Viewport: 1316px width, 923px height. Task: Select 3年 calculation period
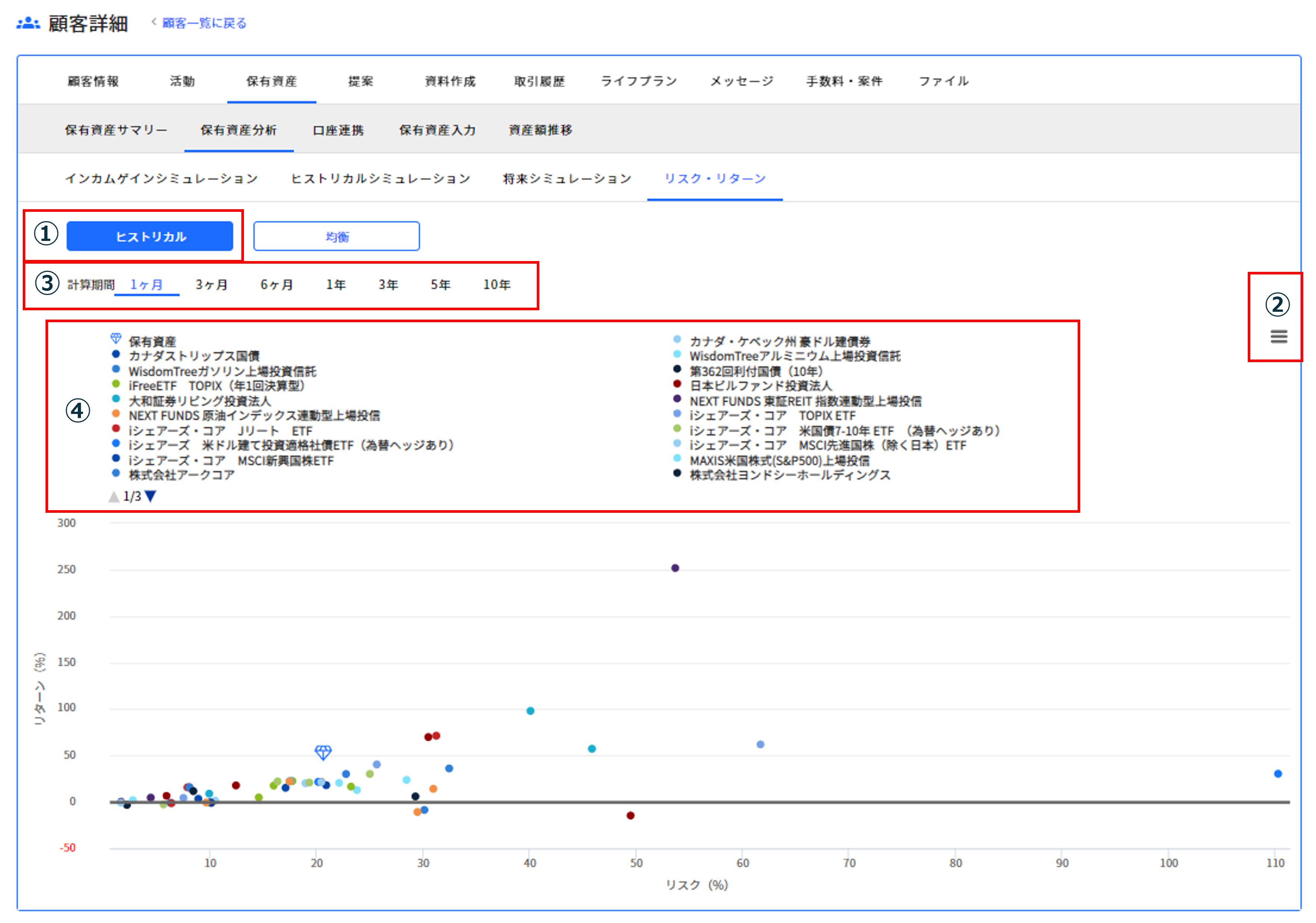click(x=388, y=285)
